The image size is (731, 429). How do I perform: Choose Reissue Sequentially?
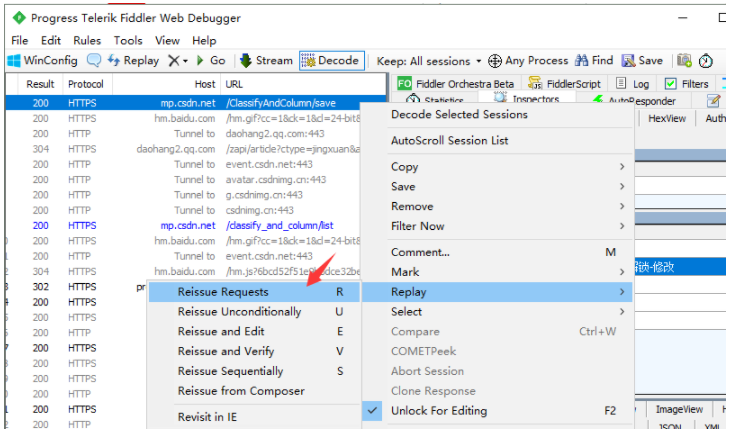pos(255,371)
